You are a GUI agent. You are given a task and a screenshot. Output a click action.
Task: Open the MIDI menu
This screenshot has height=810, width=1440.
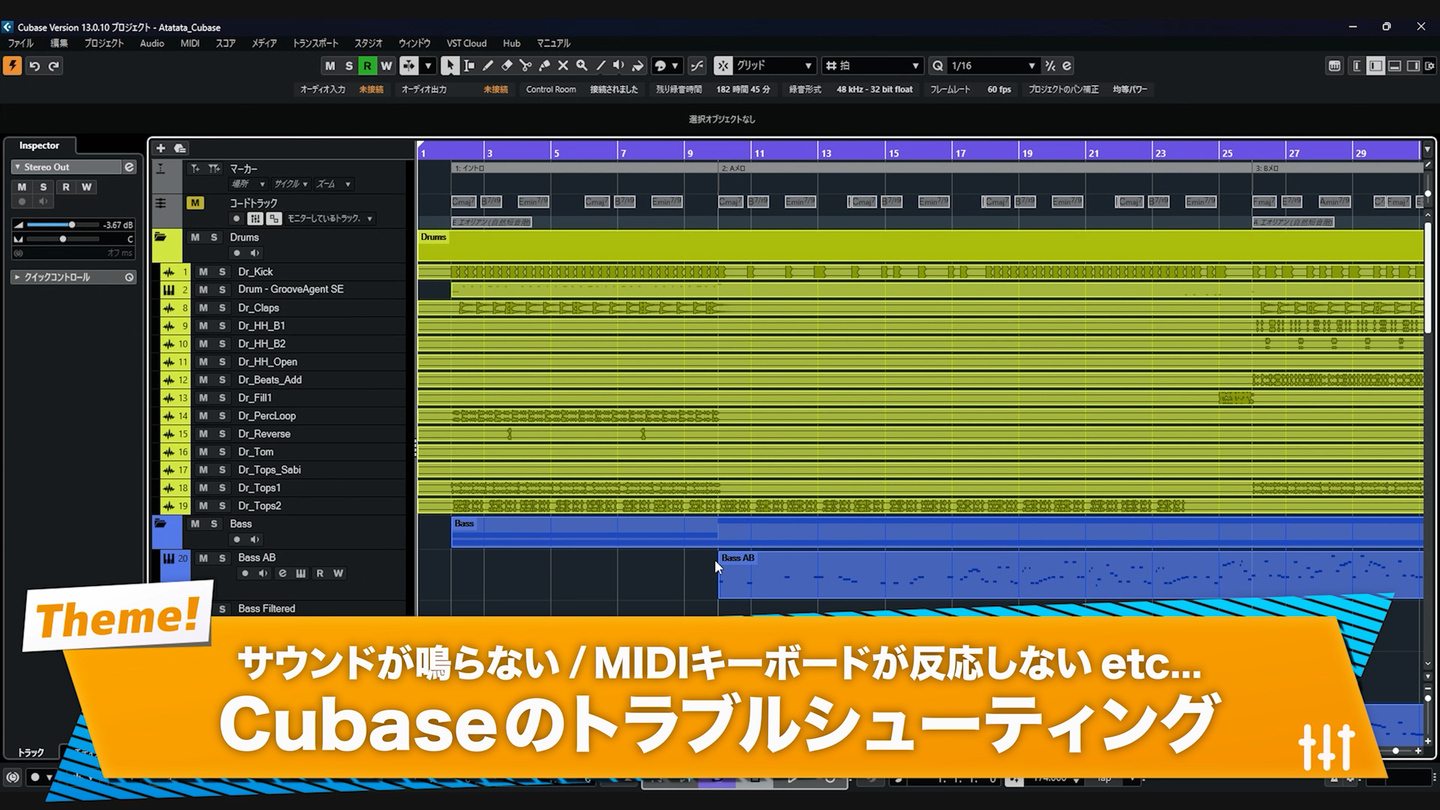[190, 43]
